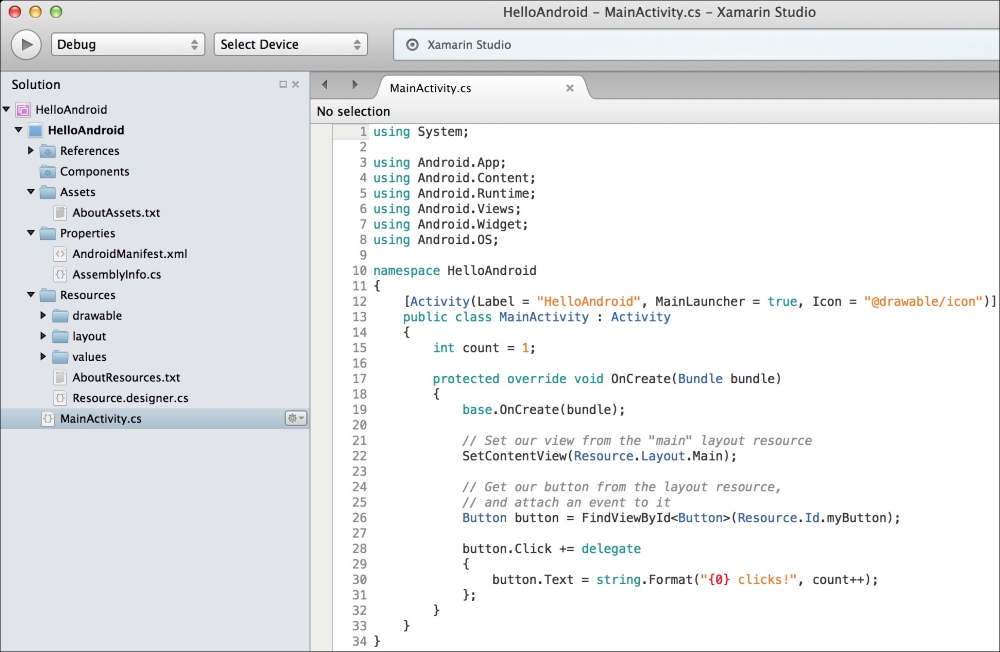Click the AboutResources.txt file icon
The width and height of the screenshot is (1000, 652).
[60, 378]
